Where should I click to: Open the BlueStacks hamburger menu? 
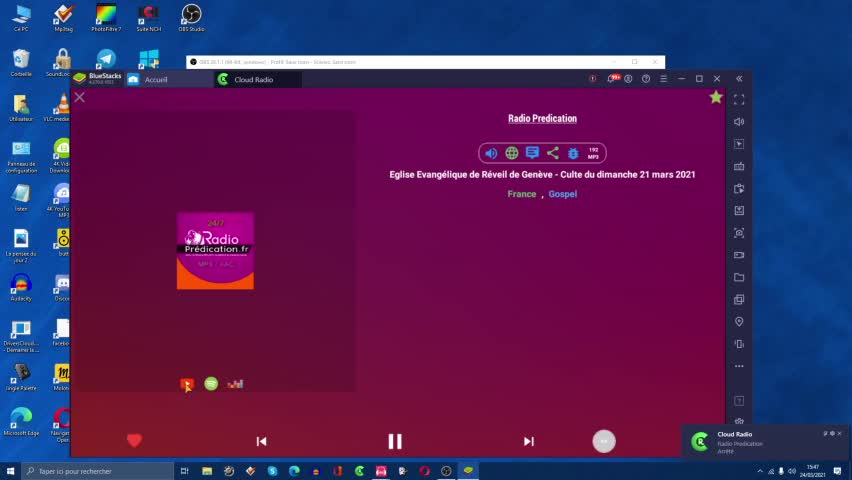click(x=663, y=79)
